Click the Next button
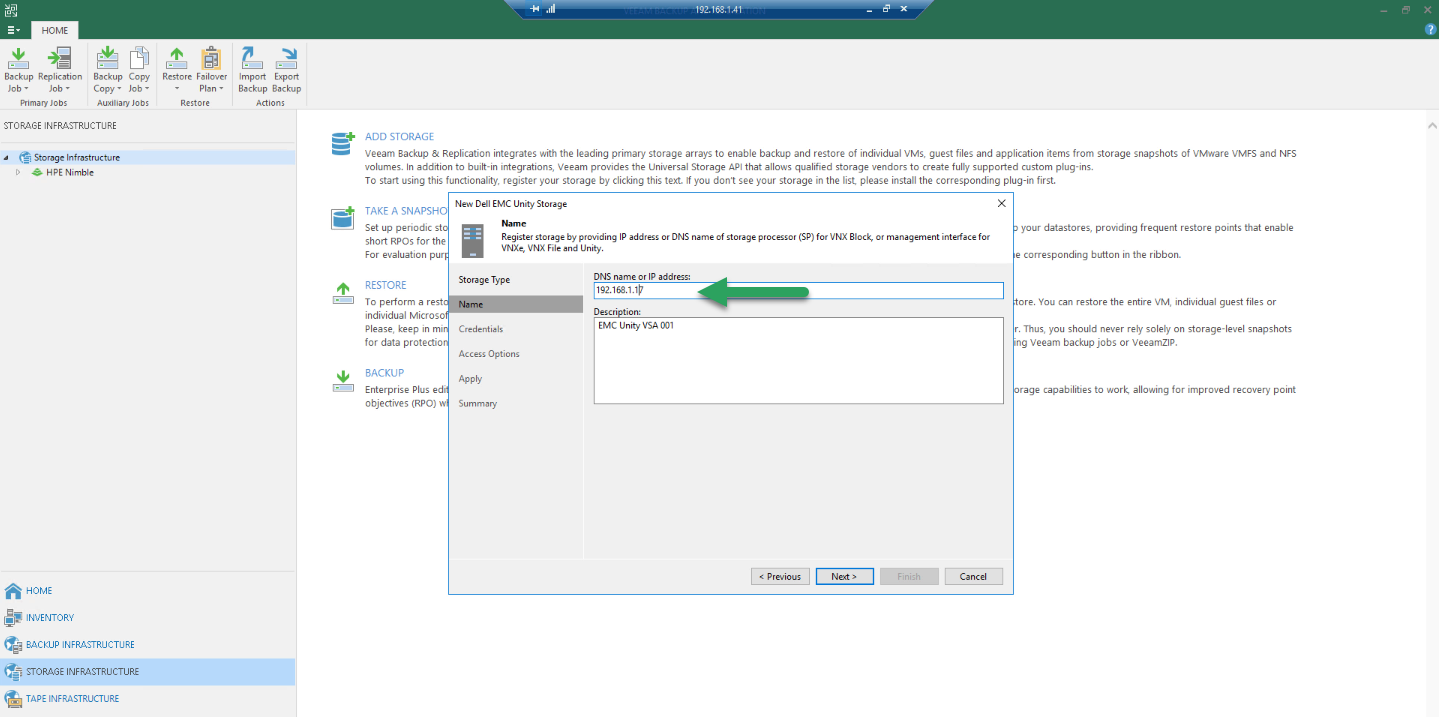The height and width of the screenshot is (717, 1439). click(x=844, y=576)
